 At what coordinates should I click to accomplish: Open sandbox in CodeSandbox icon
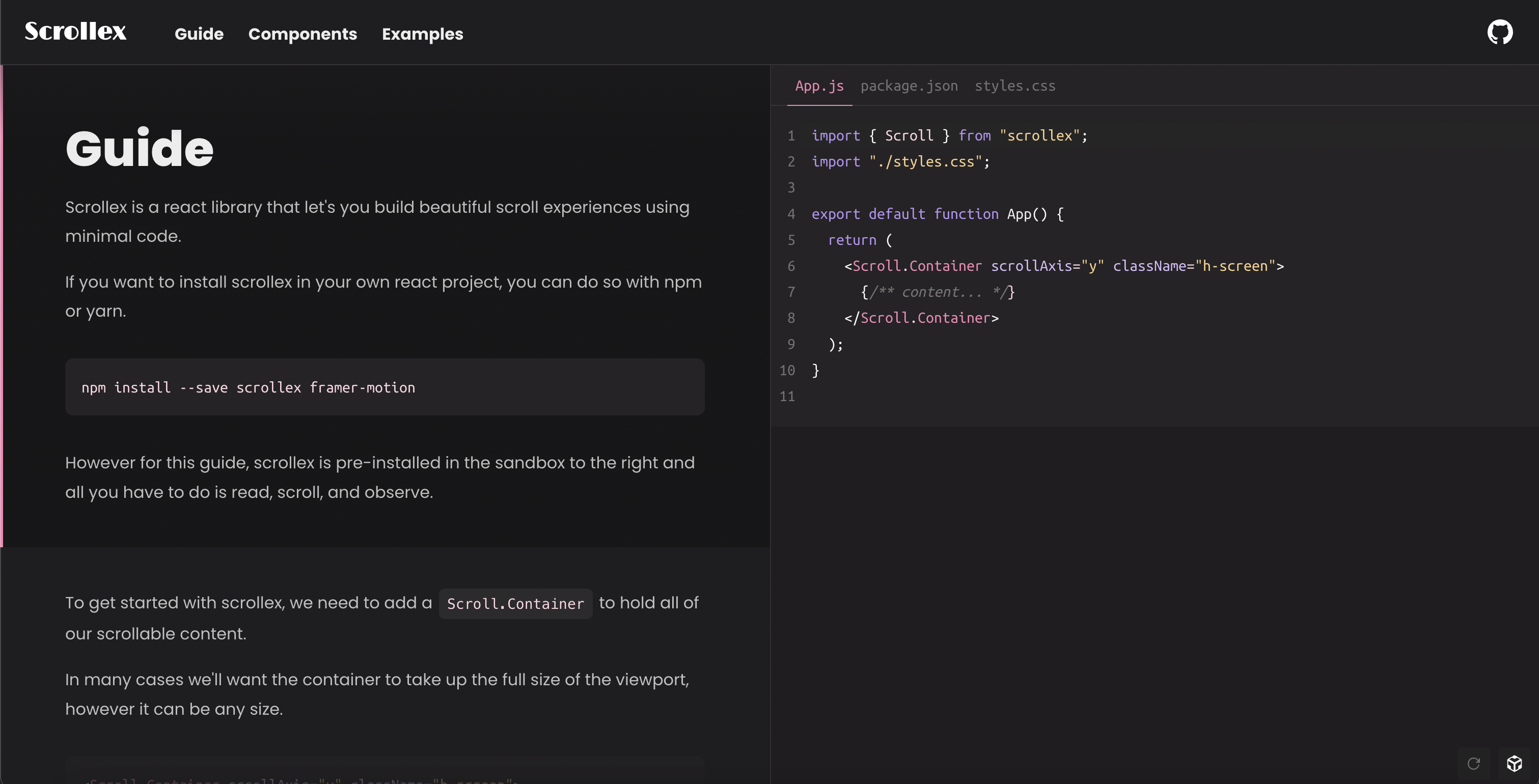point(1514,763)
